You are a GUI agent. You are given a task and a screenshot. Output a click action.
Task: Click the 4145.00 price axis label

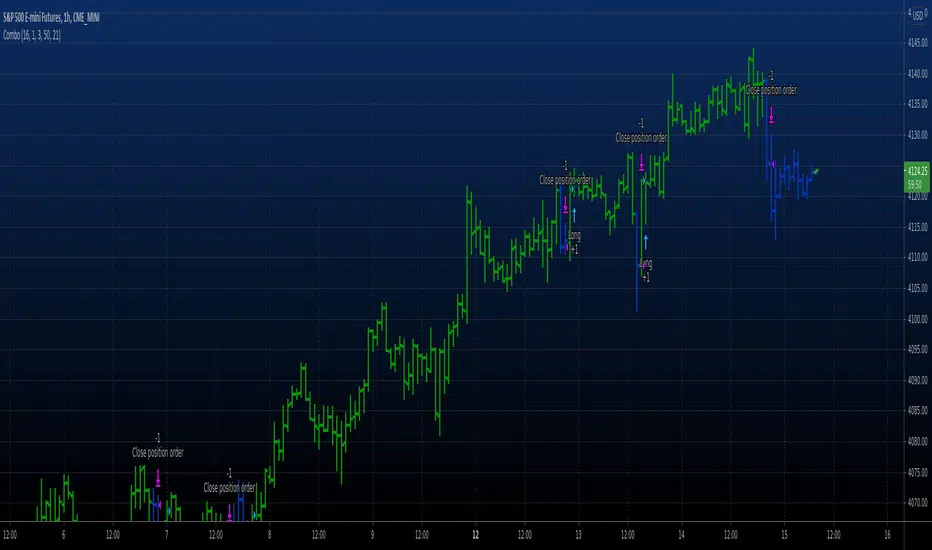tap(917, 43)
